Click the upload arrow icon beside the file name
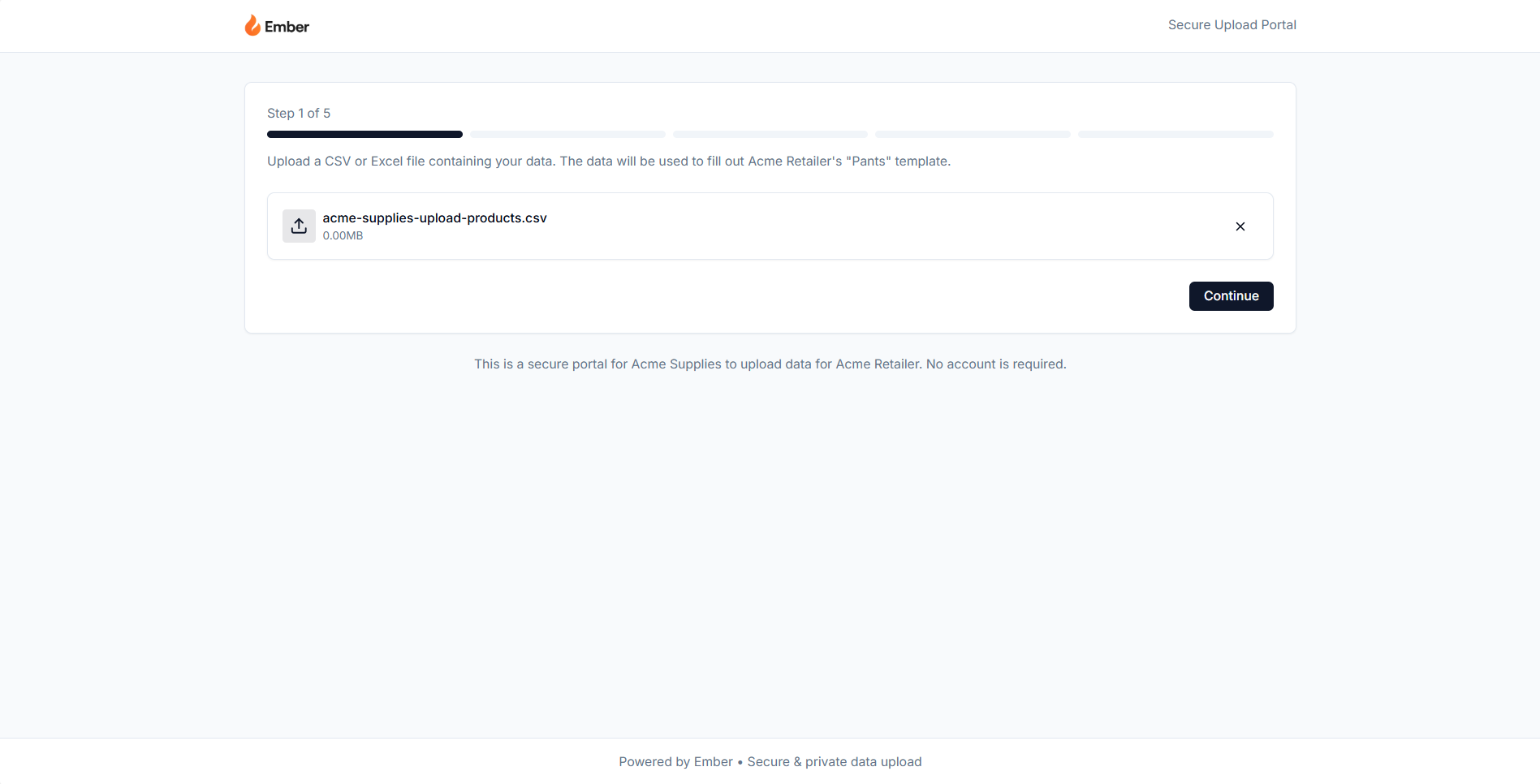The width and height of the screenshot is (1540, 784). 299,226
